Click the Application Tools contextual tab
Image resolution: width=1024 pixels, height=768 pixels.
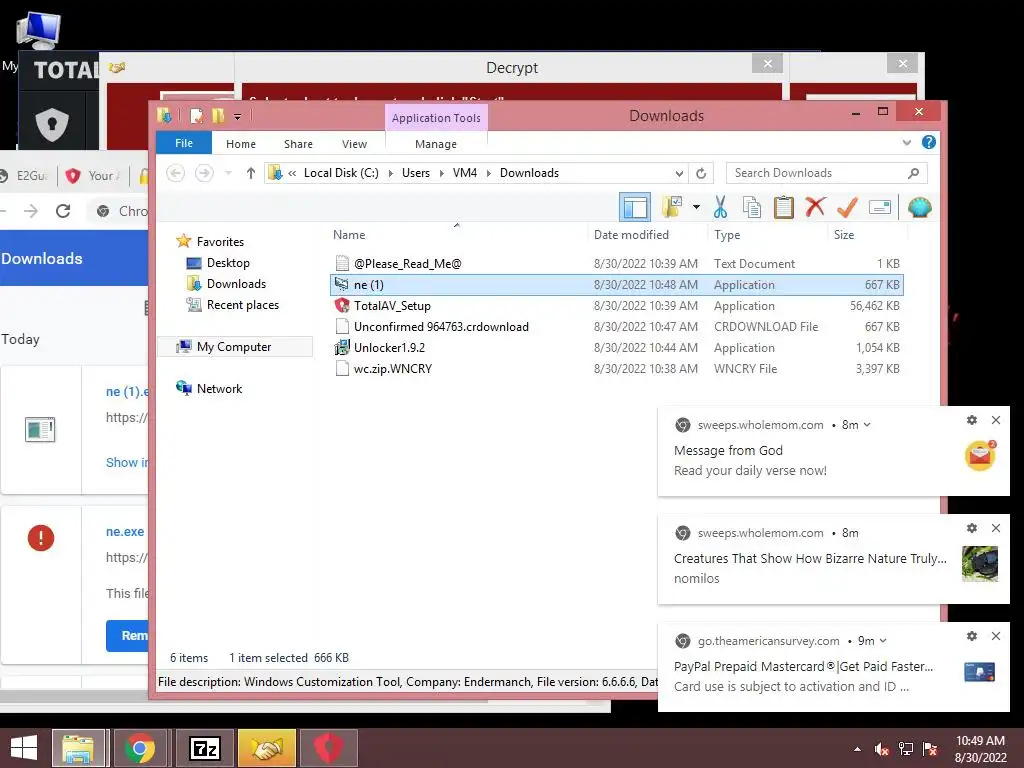click(x=436, y=118)
